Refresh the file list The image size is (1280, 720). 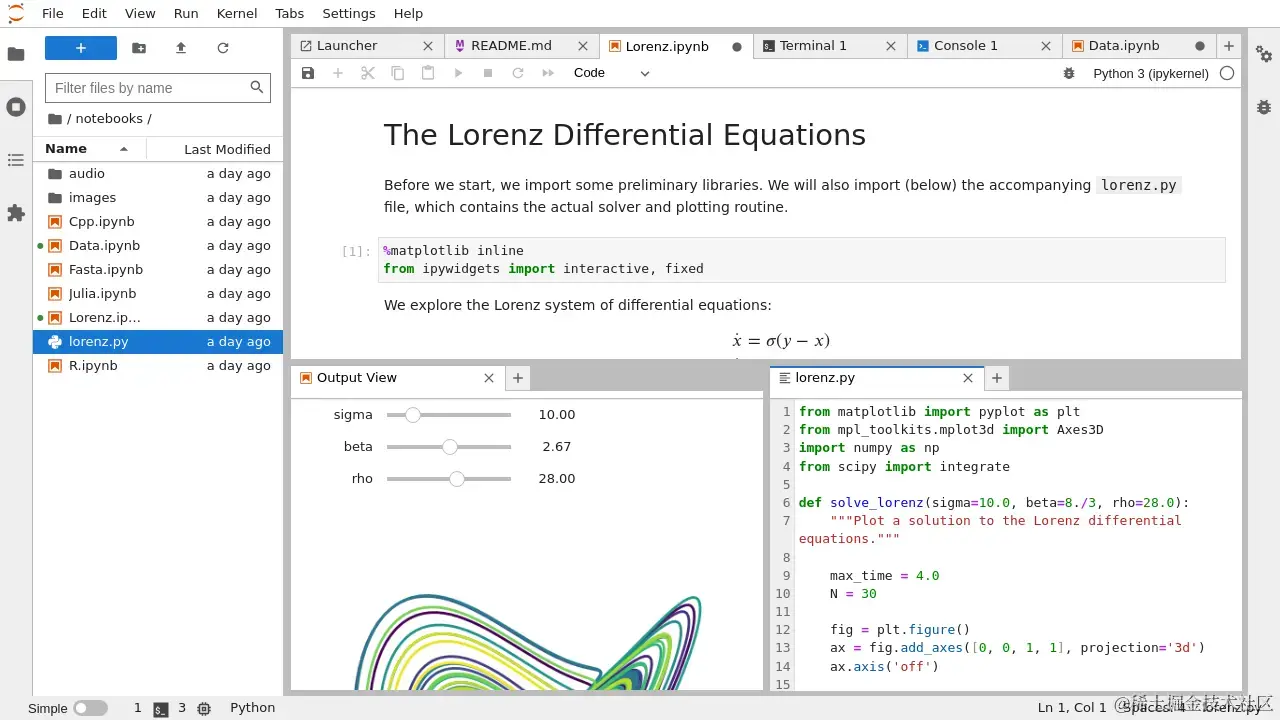pyautogui.click(x=223, y=48)
